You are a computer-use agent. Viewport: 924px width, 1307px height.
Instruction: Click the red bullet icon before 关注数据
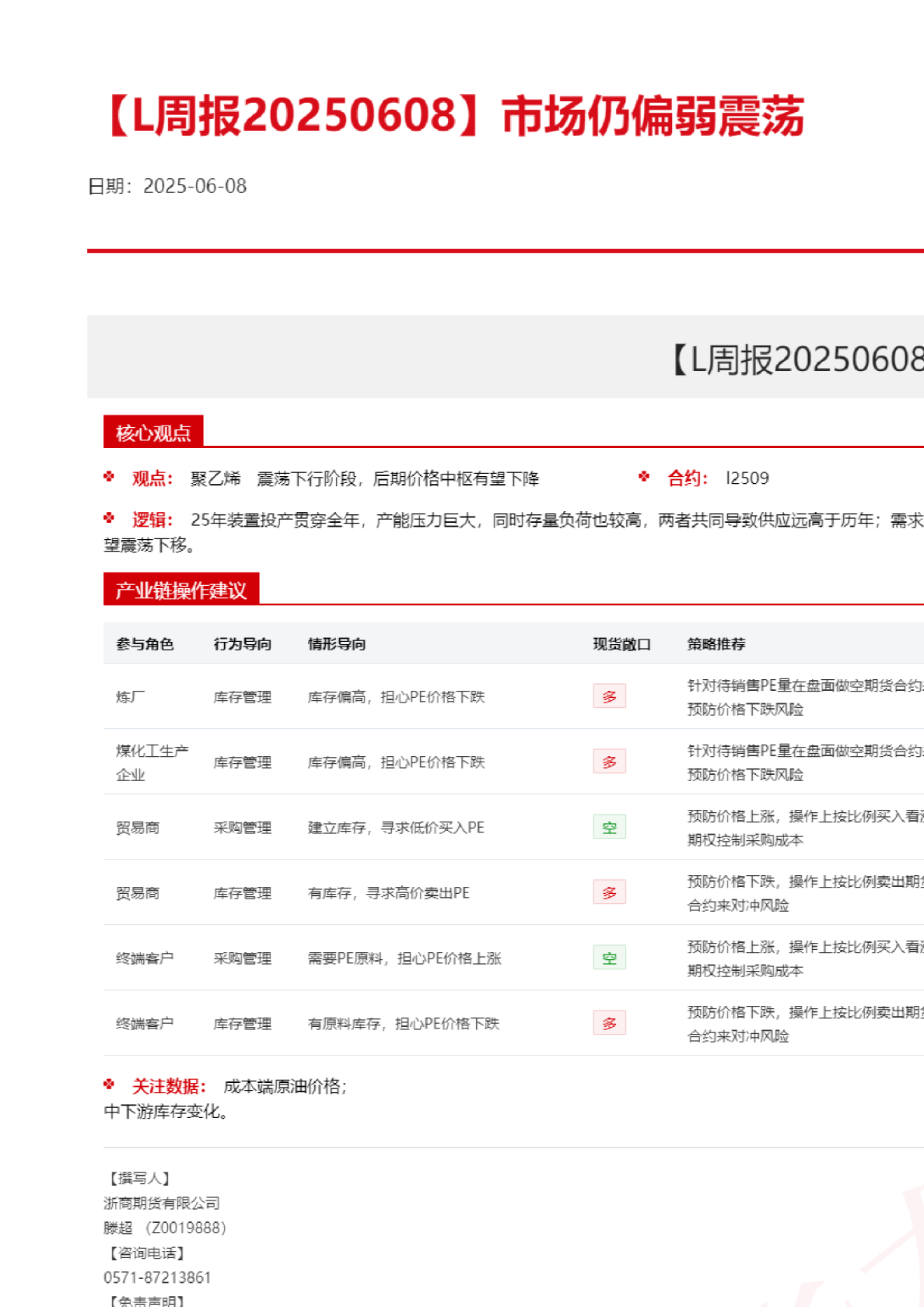click(109, 1084)
